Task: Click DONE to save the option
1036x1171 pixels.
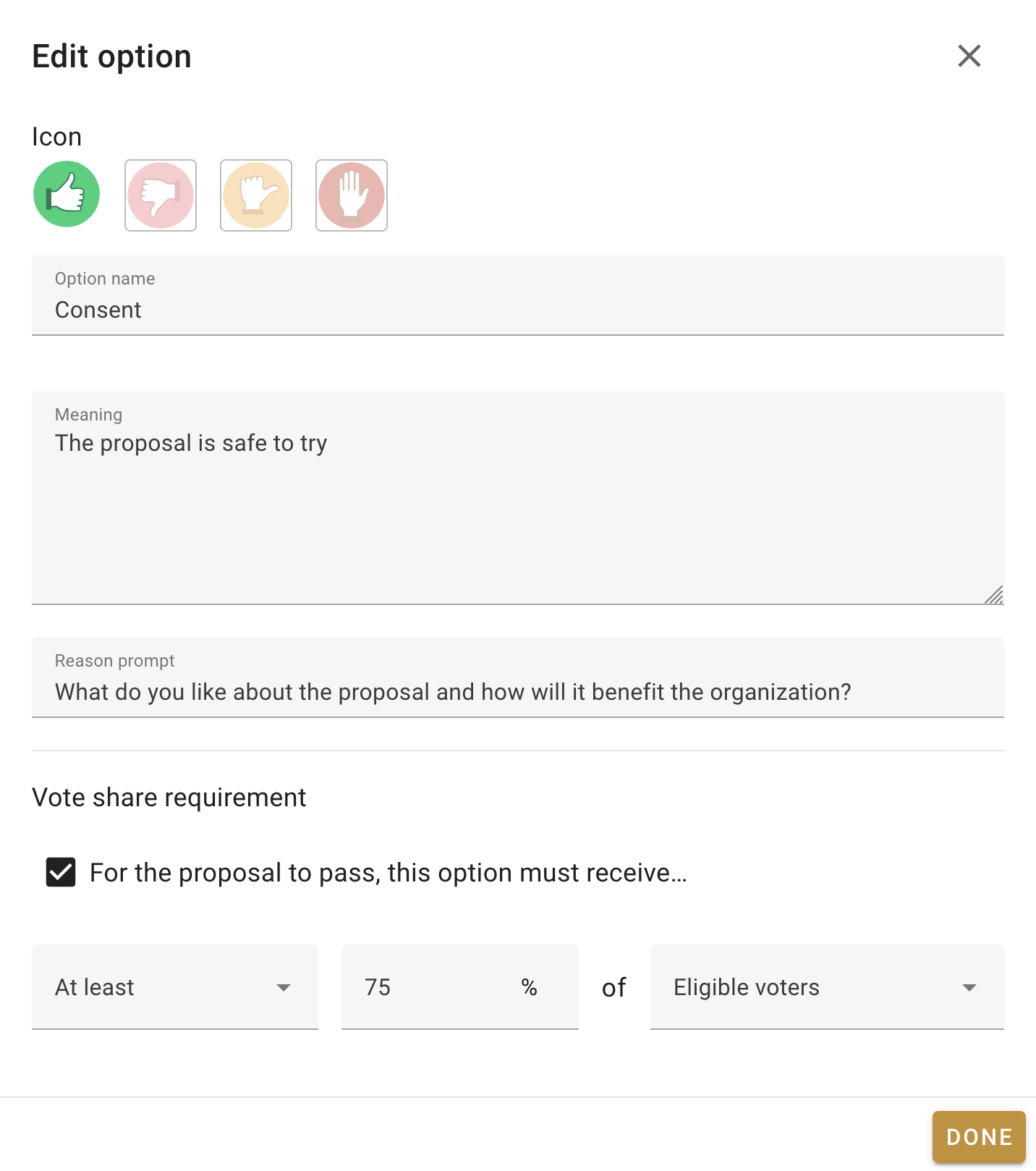Action: coord(979,1136)
